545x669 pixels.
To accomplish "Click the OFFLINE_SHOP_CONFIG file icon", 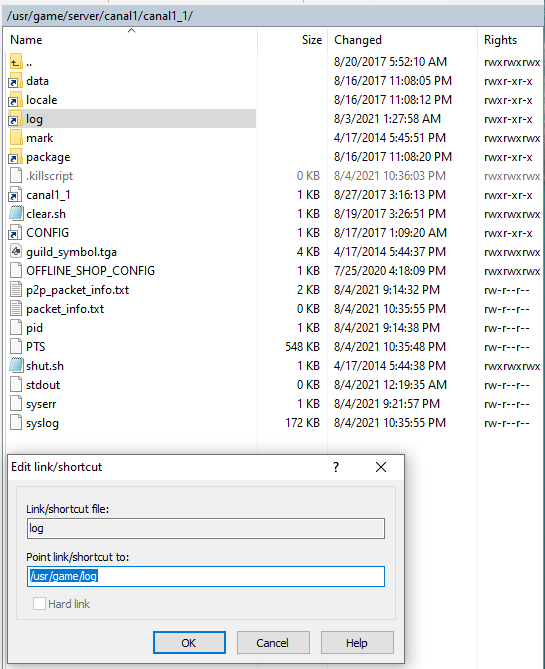I will pyautogui.click(x=16, y=271).
